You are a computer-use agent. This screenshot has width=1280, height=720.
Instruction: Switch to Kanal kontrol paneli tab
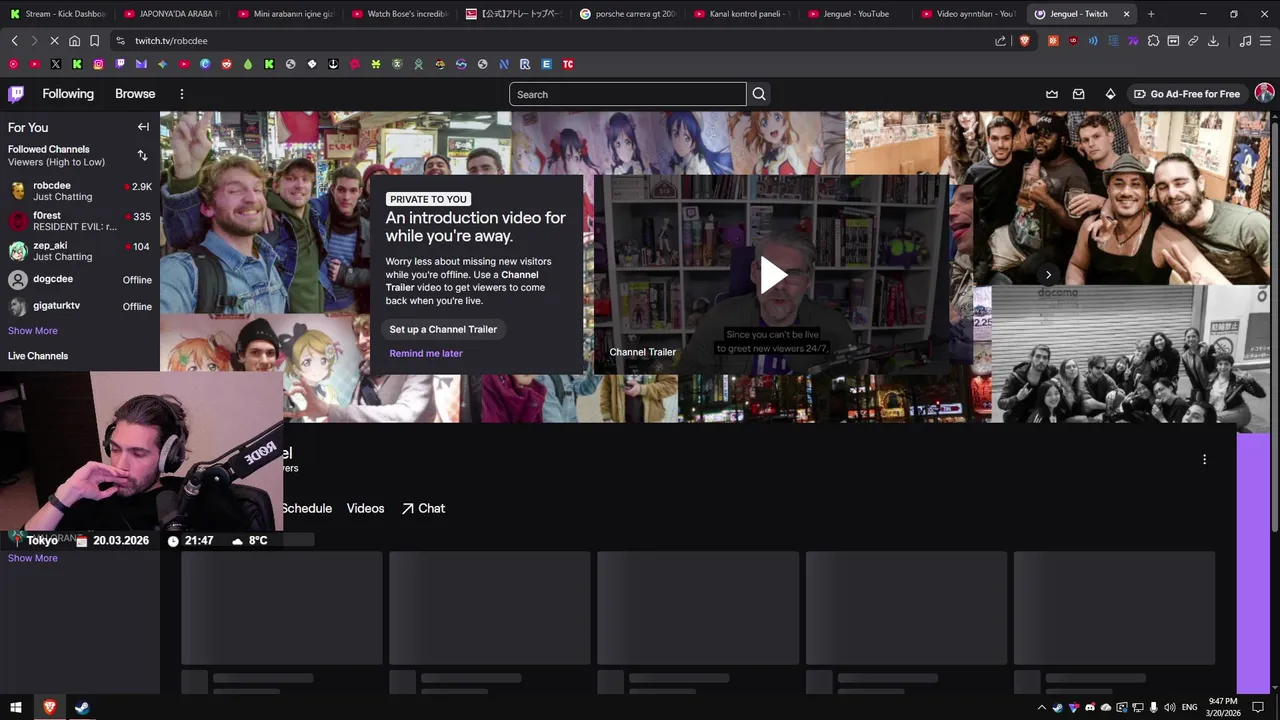click(x=742, y=14)
